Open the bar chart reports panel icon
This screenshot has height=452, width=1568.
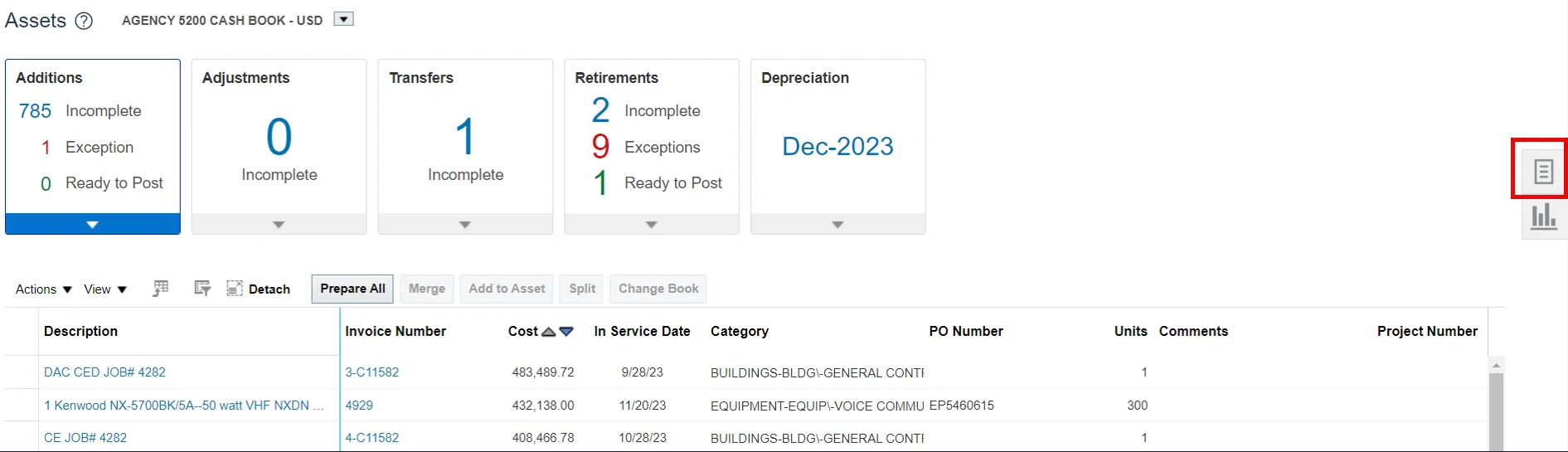click(1542, 217)
